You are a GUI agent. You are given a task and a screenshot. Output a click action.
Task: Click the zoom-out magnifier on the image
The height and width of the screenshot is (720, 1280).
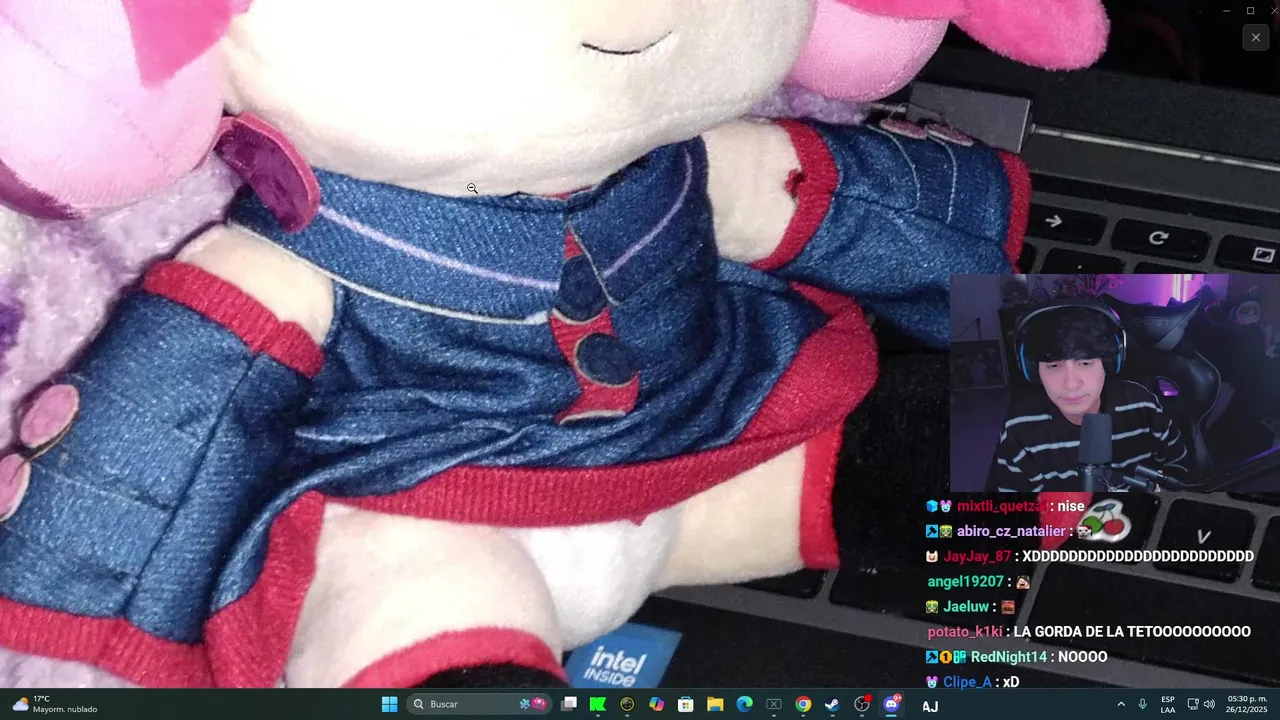pos(472,188)
